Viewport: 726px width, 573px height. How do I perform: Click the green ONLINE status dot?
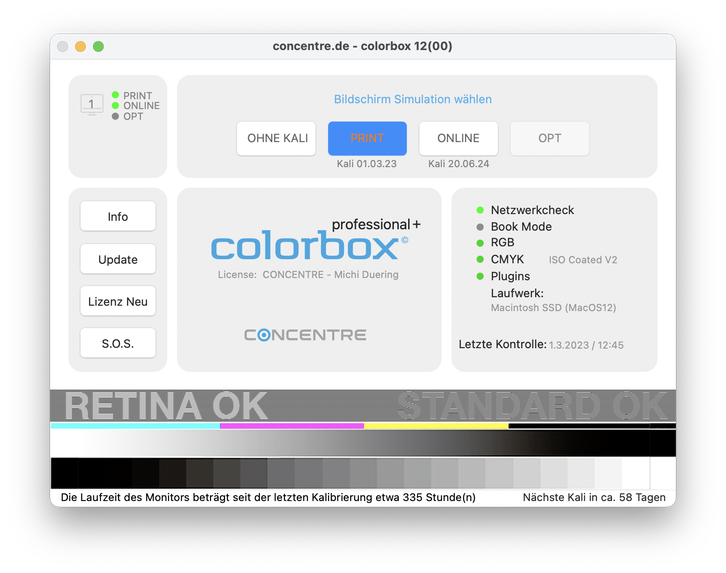tap(115, 106)
